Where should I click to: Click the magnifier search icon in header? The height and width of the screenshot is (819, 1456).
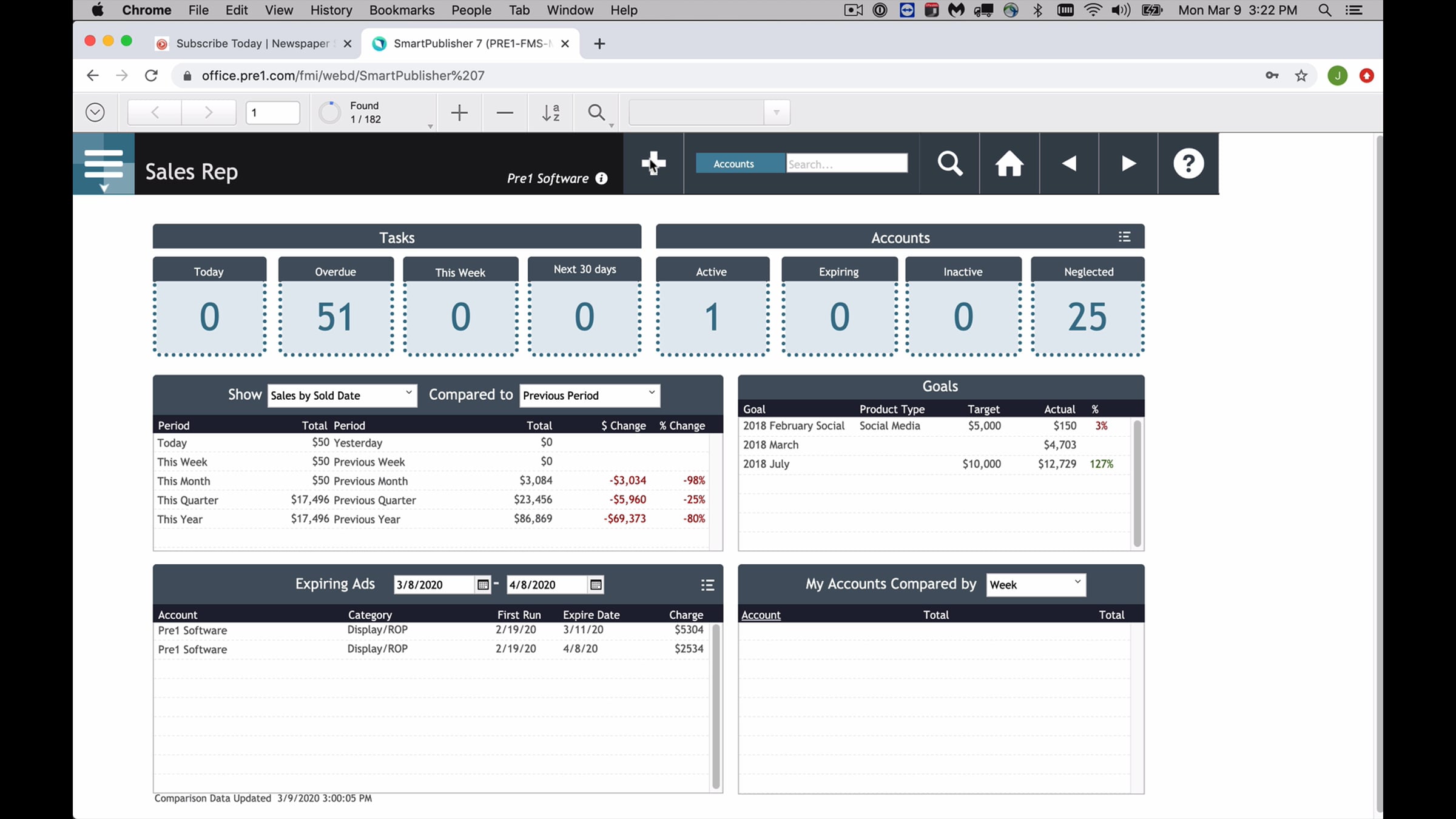click(x=949, y=163)
